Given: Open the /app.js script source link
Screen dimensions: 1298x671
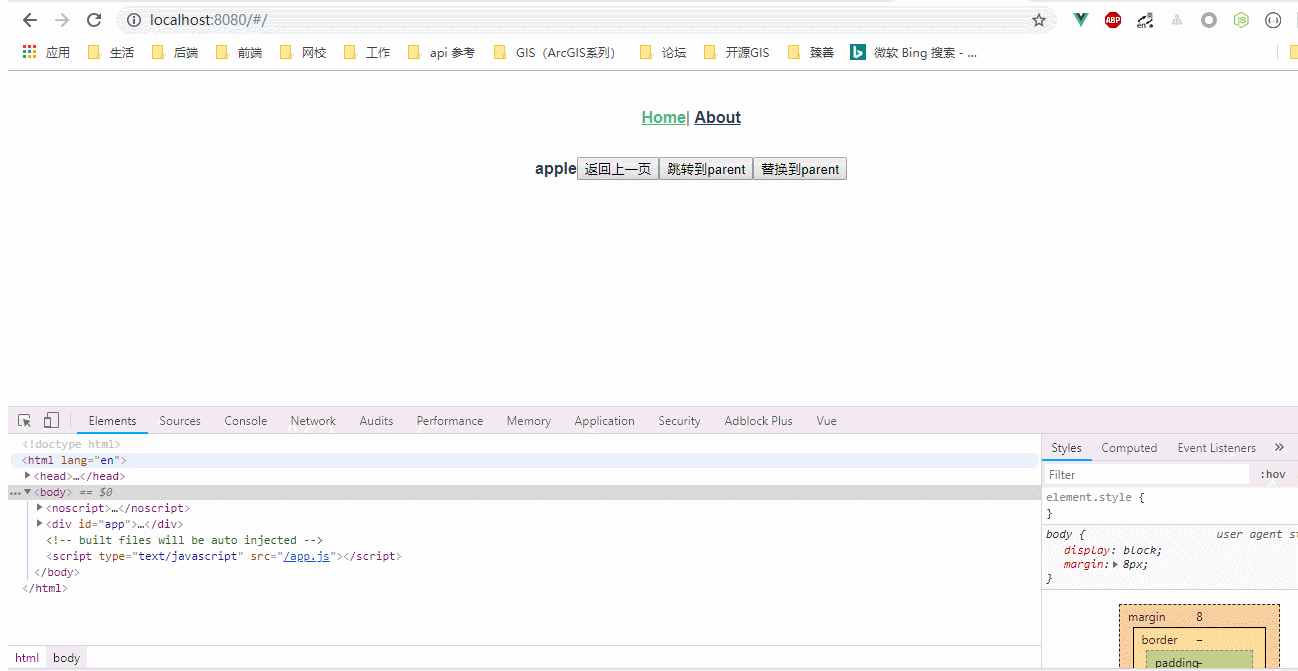Looking at the screenshot, I should pos(307,556).
